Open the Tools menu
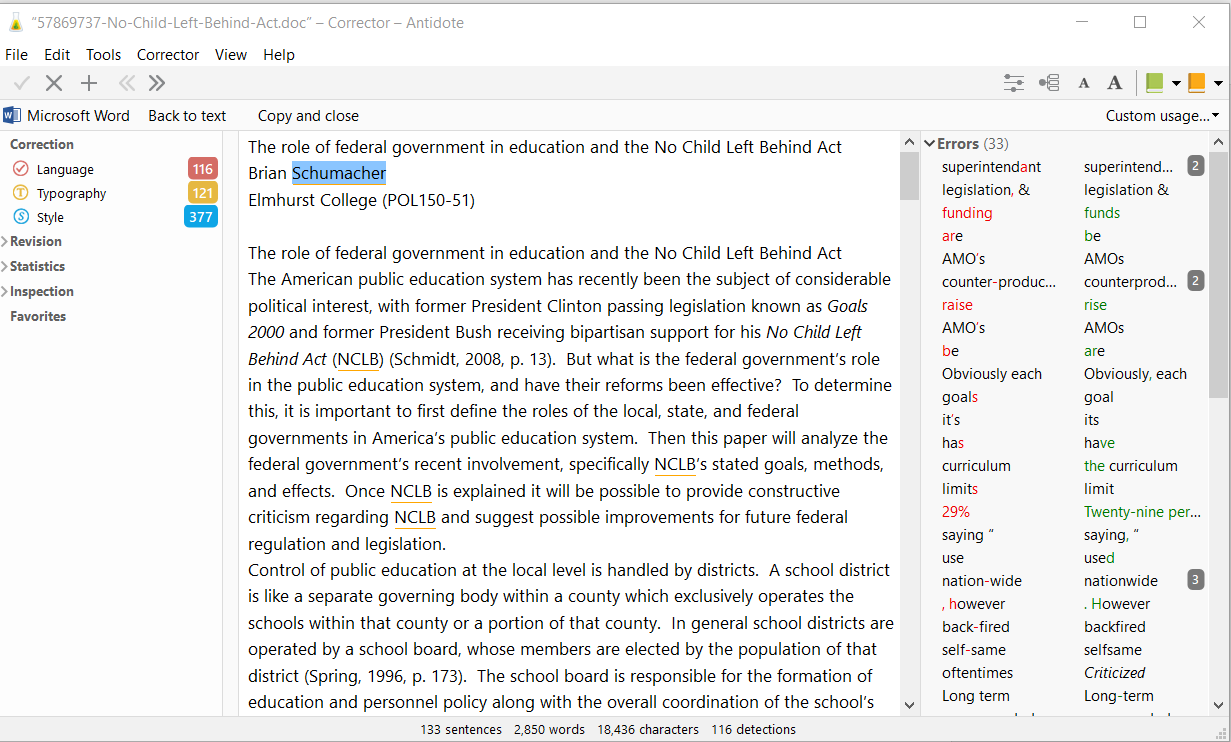Screen dimensions: 1231x742 coord(103,55)
